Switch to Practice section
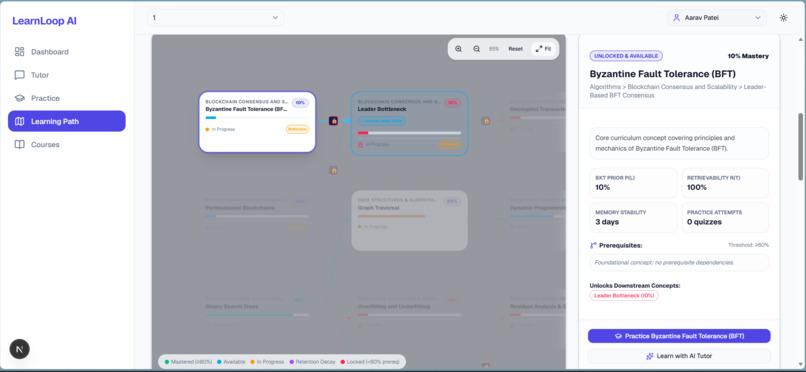This screenshot has height=372, width=806. click(x=67, y=98)
